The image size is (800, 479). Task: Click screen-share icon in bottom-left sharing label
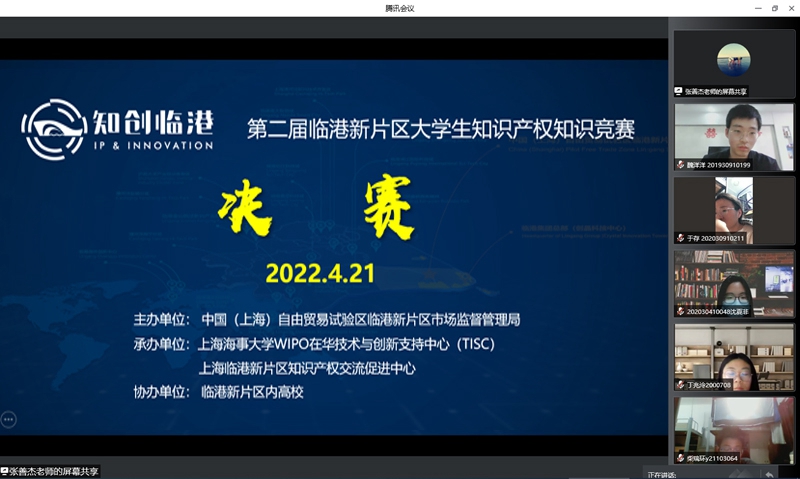(x=5, y=471)
